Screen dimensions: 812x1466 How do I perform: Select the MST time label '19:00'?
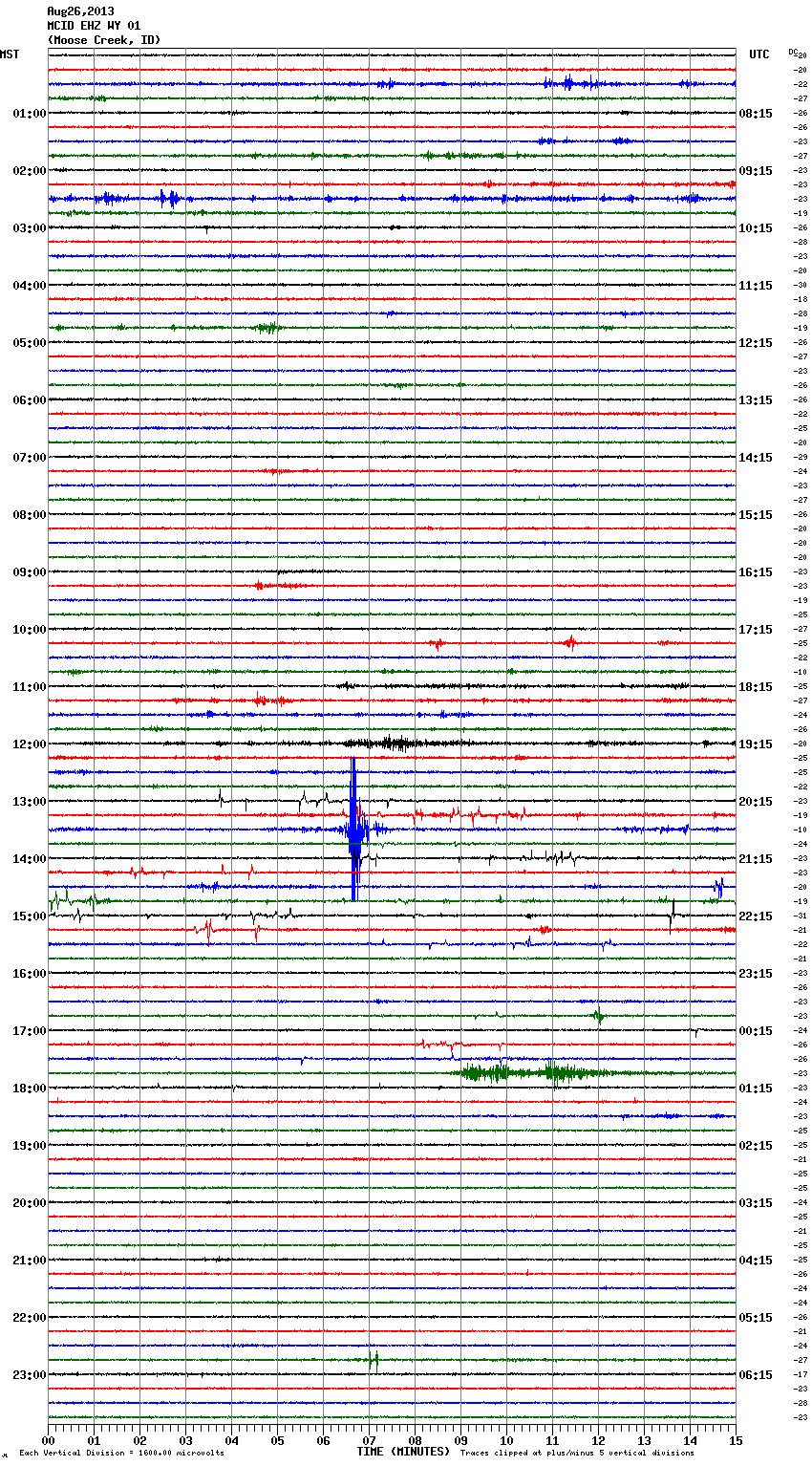[x=29, y=1145]
